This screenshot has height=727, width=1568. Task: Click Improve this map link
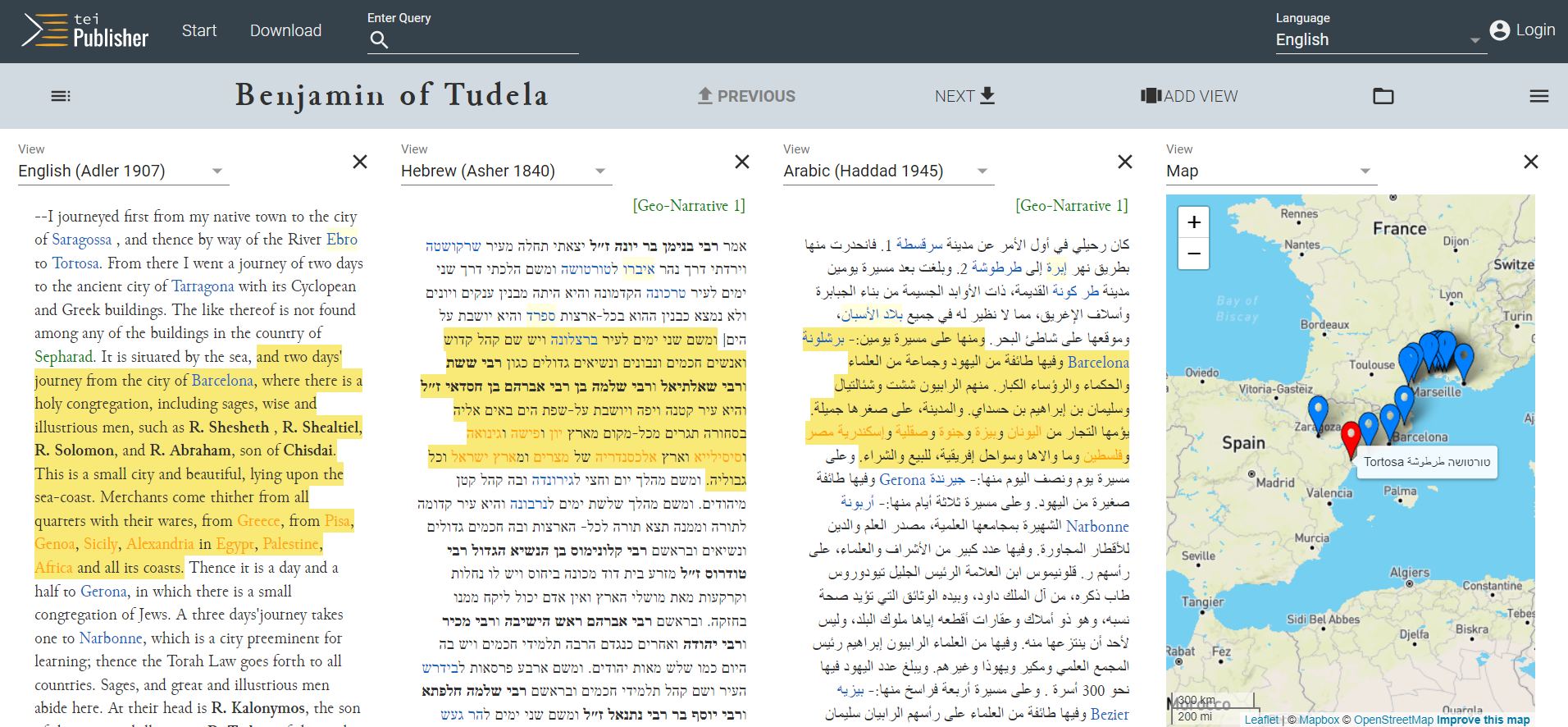[x=1483, y=720]
